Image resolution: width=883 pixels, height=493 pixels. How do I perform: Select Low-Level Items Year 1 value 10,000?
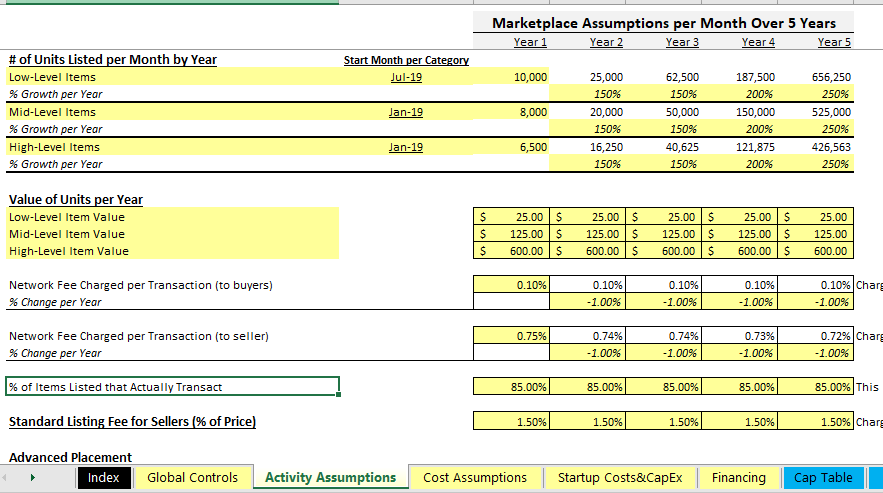[511, 77]
